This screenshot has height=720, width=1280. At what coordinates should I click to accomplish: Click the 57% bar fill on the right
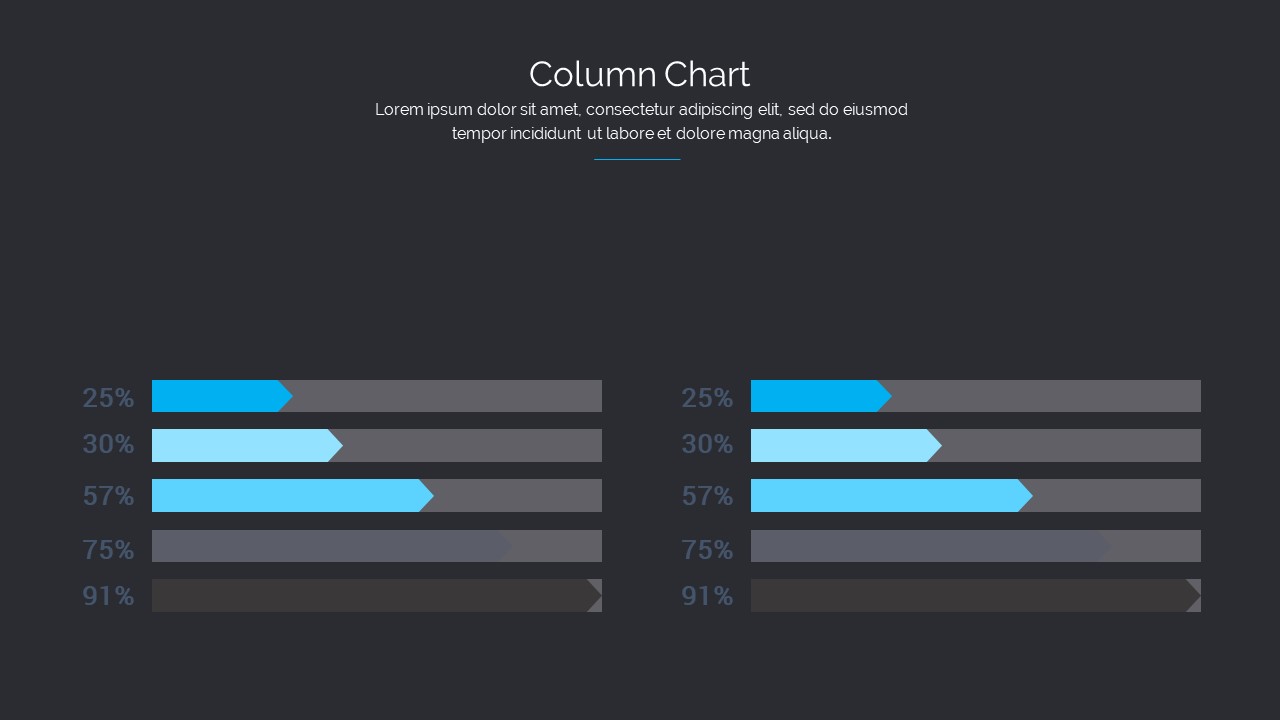pyautogui.click(x=888, y=495)
